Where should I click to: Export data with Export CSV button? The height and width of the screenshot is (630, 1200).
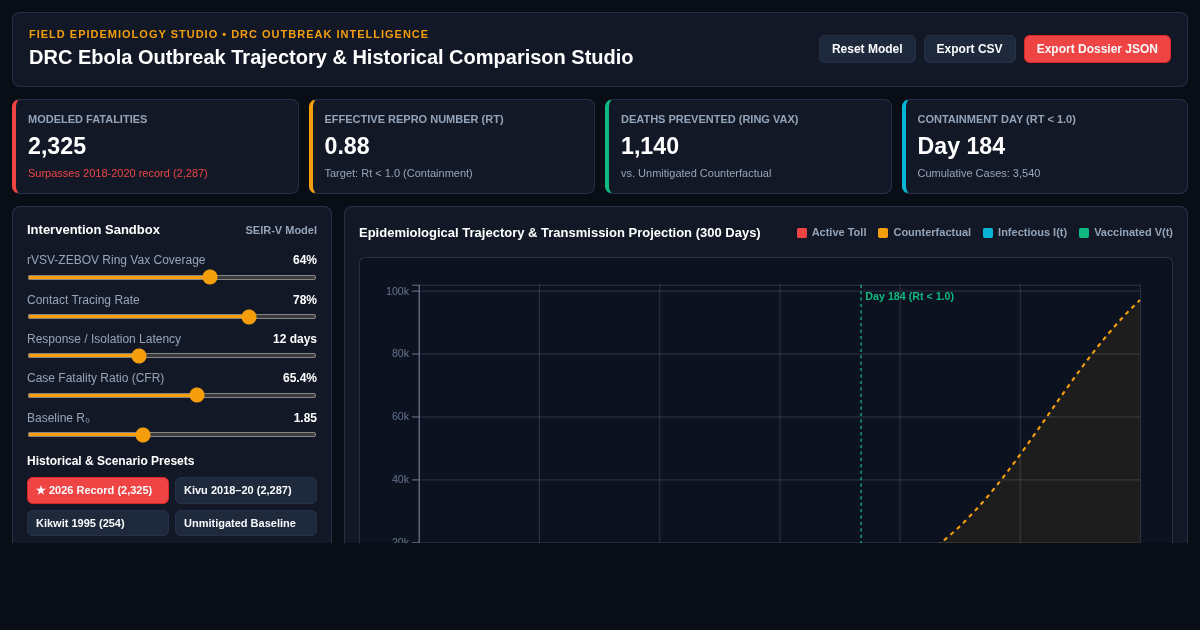[969, 49]
